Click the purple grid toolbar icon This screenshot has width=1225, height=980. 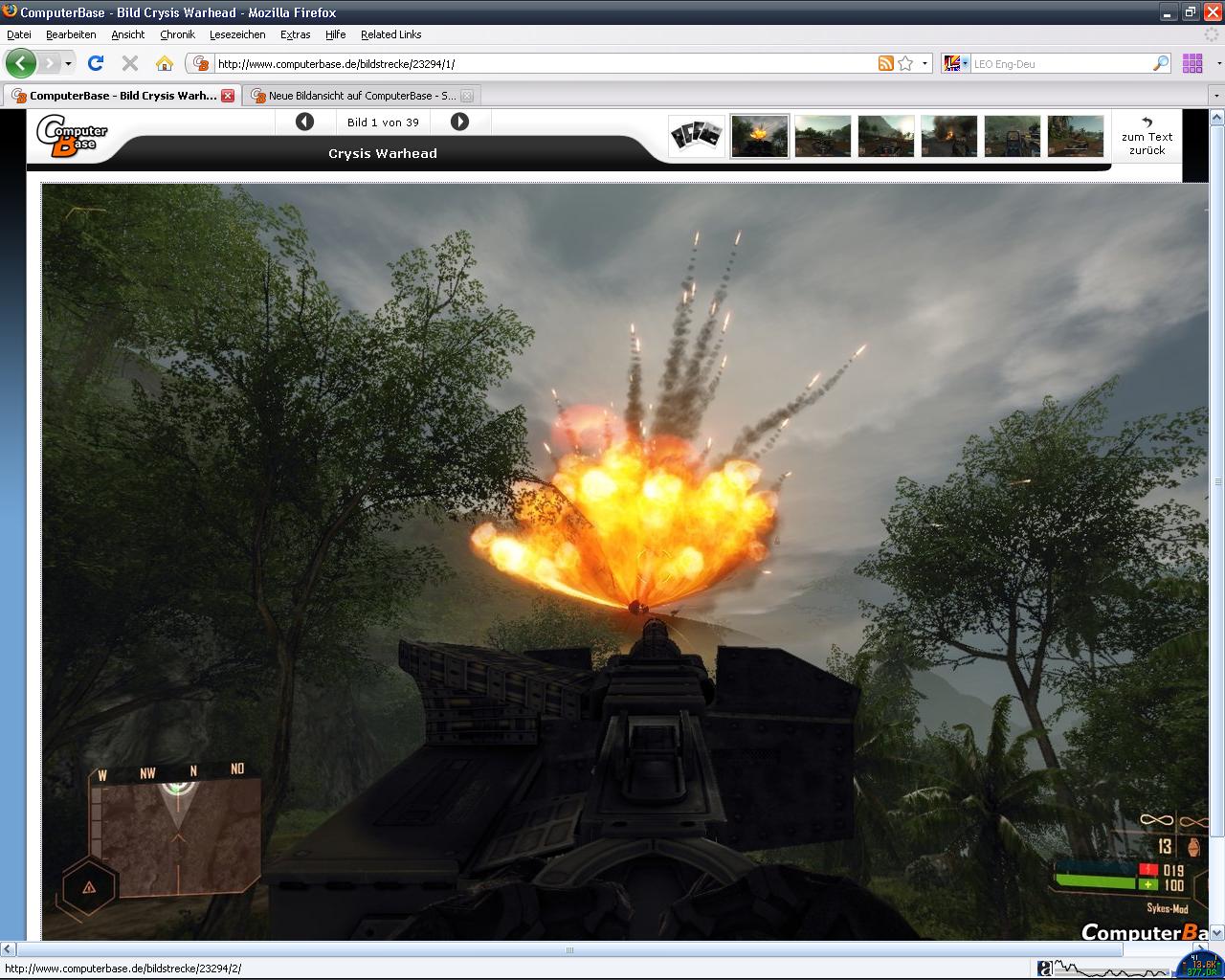pos(1192,63)
